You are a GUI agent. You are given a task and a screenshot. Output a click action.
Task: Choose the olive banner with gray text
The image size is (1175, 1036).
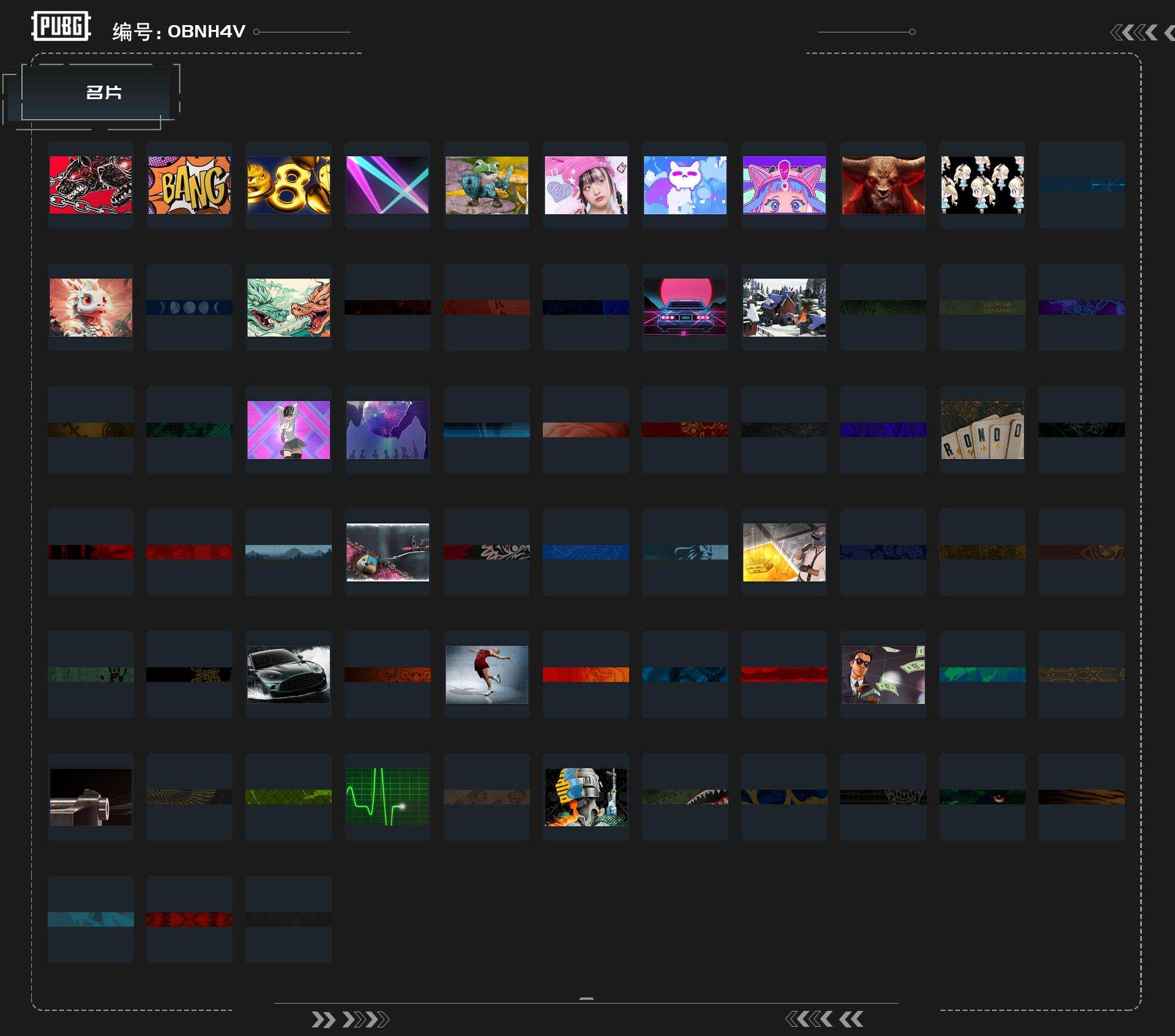983,307
